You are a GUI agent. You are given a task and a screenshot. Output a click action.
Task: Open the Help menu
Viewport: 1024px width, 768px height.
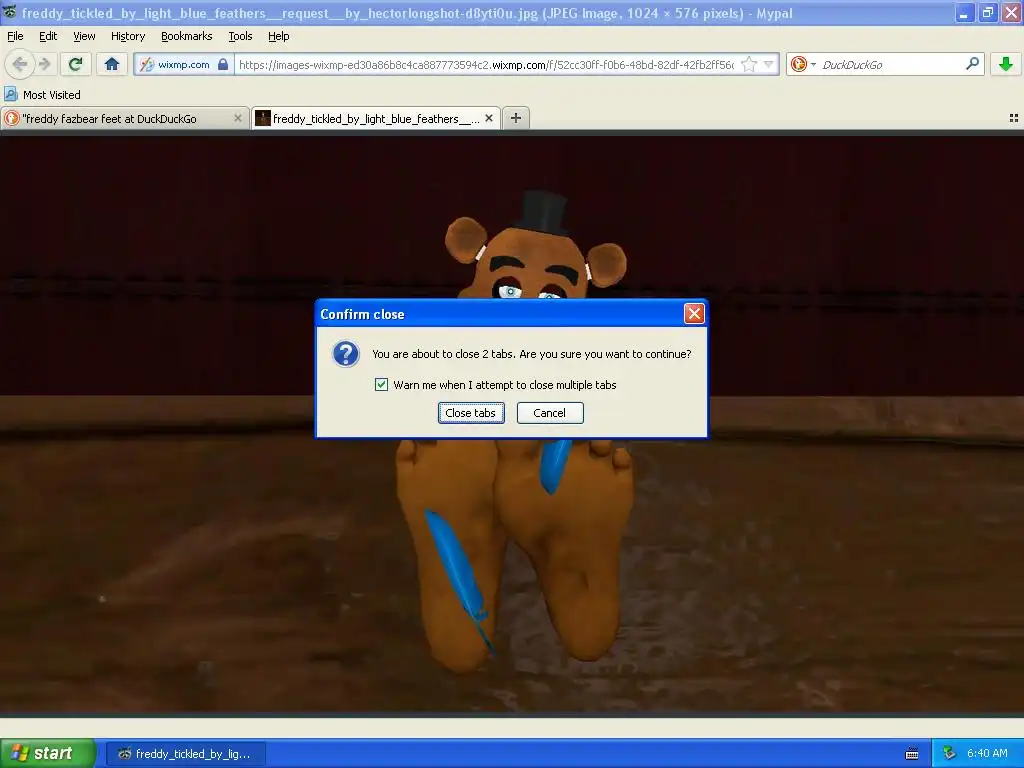tap(278, 36)
